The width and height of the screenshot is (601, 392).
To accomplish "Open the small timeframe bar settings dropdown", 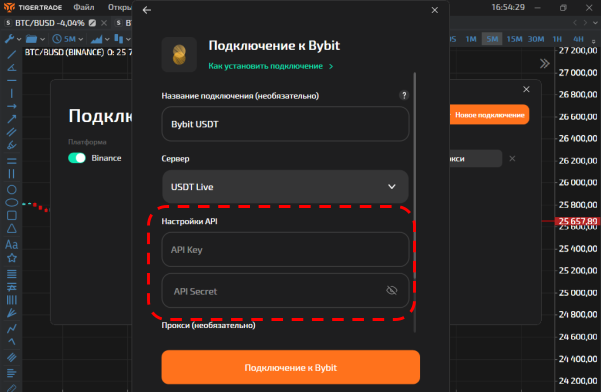I will pyautogui.click(x=593, y=41).
